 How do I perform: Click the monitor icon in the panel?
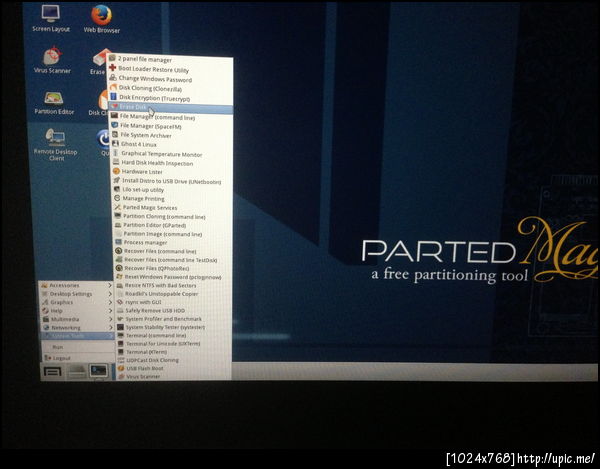(99, 371)
